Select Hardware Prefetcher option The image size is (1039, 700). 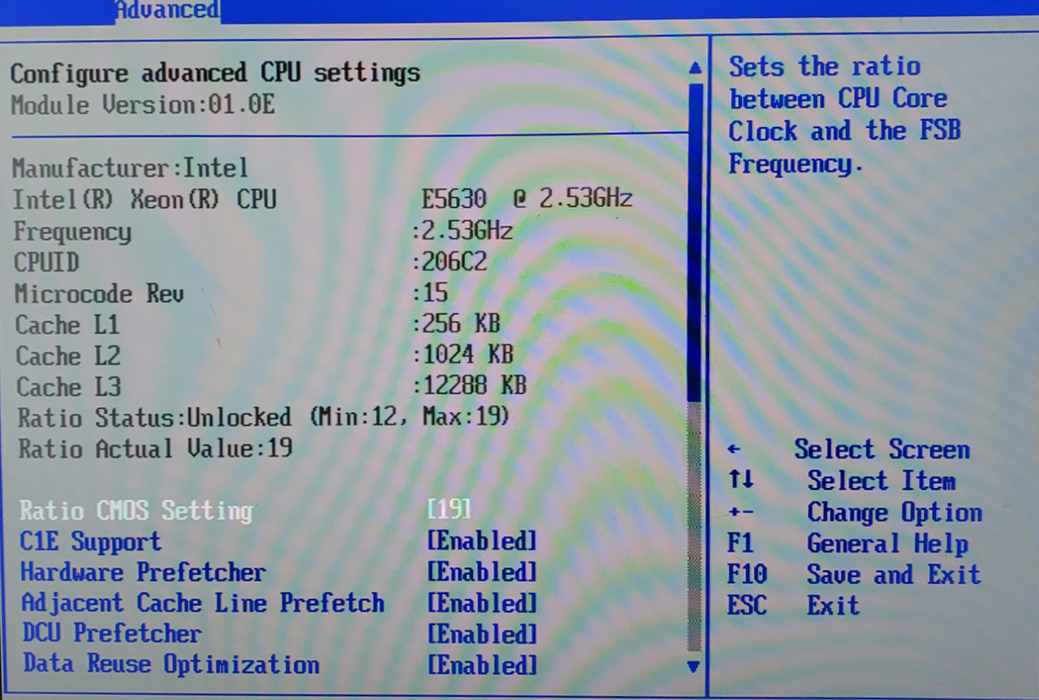pyautogui.click(x=143, y=572)
